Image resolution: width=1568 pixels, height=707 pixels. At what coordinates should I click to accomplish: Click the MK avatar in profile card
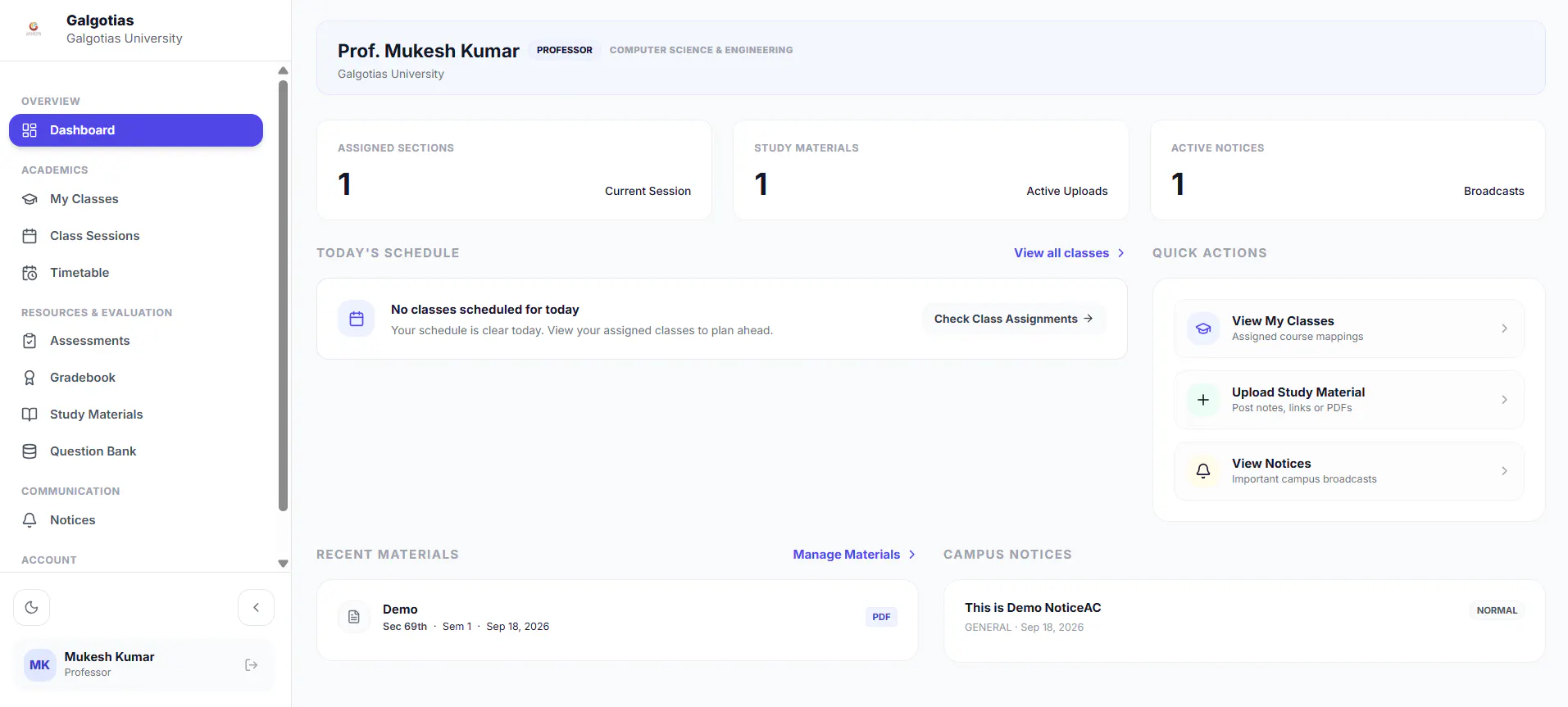(39, 665)
